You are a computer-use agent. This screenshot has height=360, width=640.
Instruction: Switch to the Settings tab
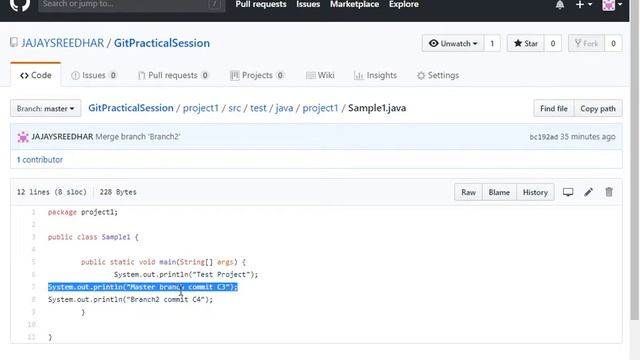(x=438, y=75)
